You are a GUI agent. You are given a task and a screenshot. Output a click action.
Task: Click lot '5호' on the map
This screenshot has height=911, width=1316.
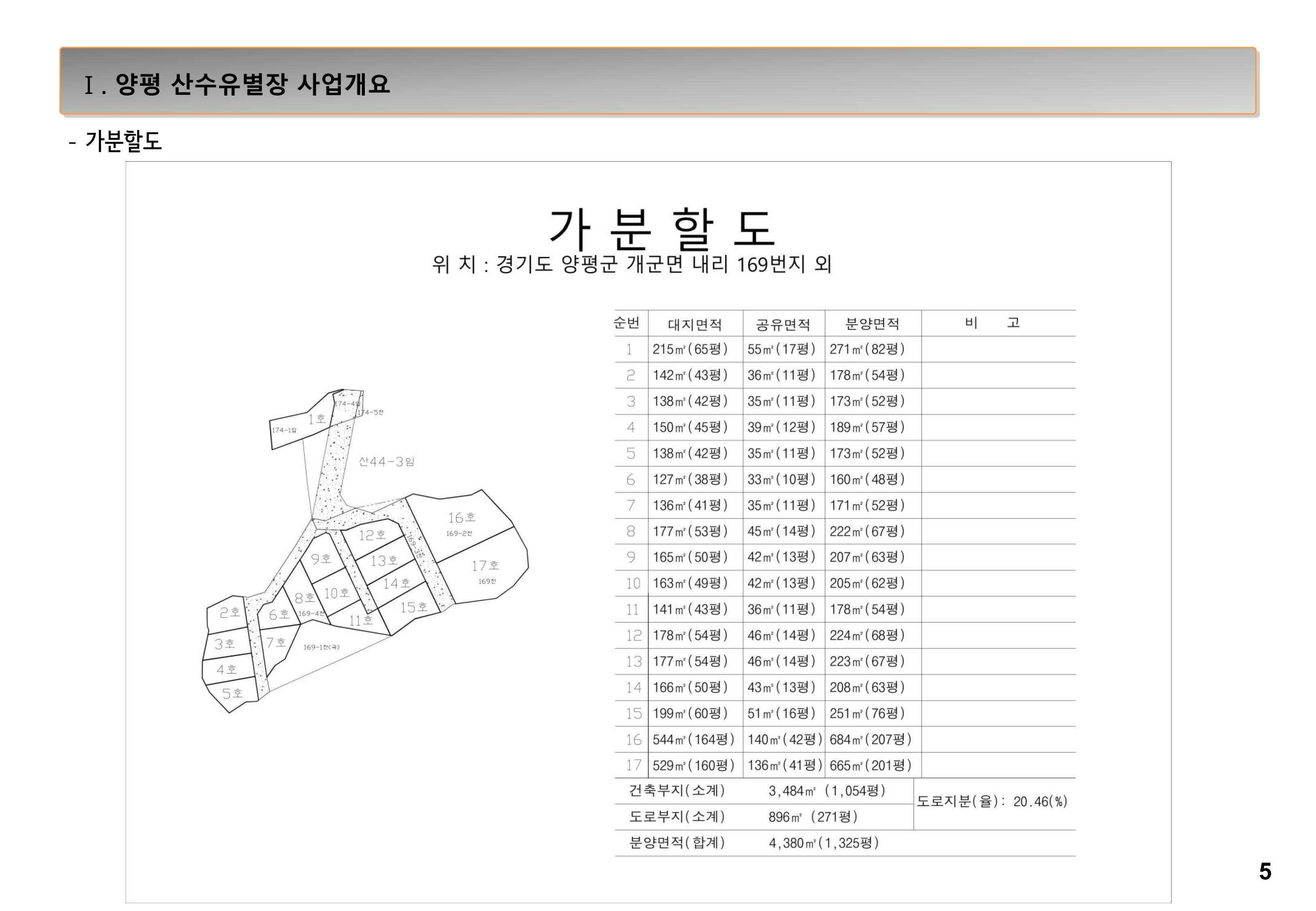tap(232, 694)
